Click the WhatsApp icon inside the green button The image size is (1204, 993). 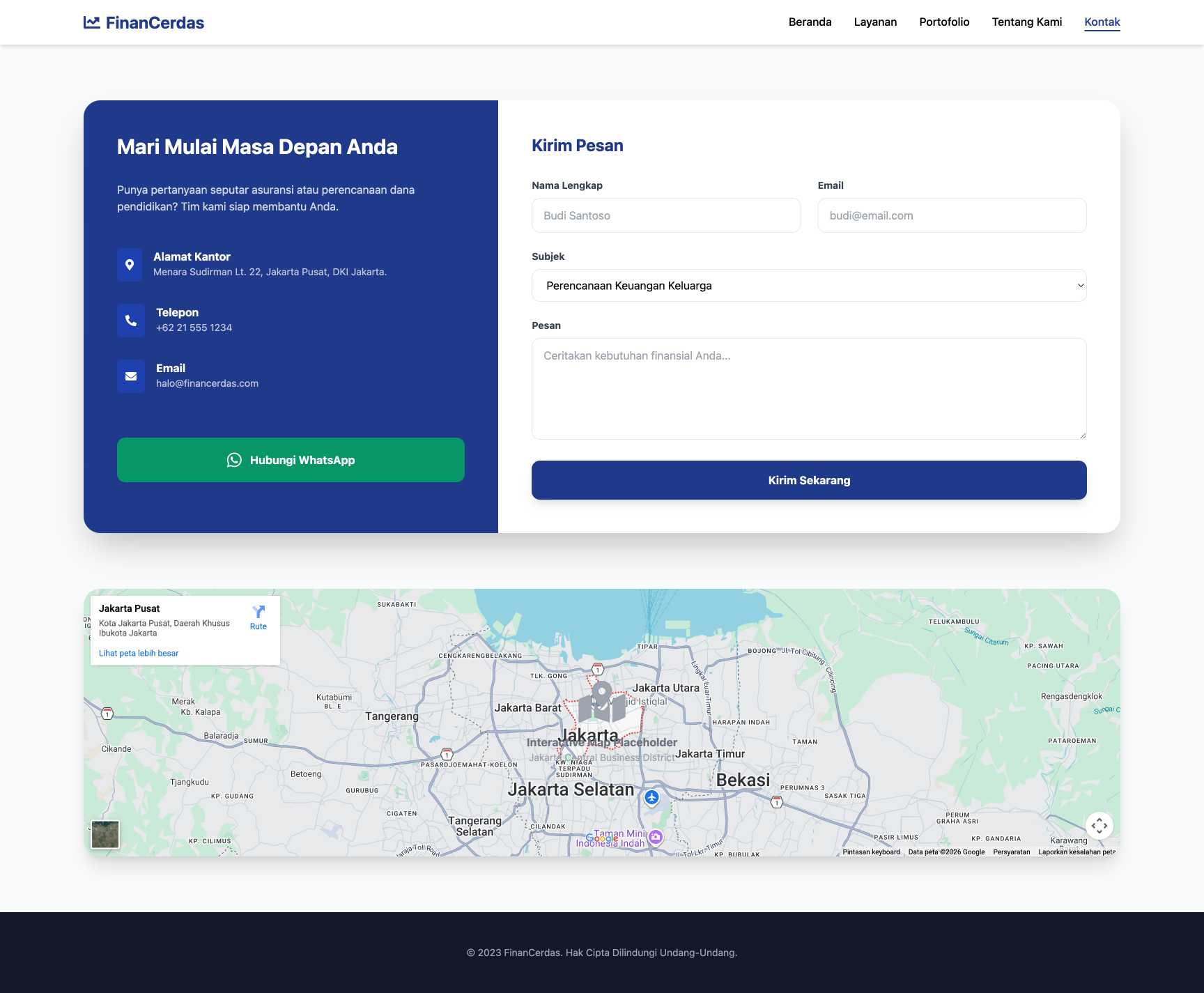tap(234, 460)
